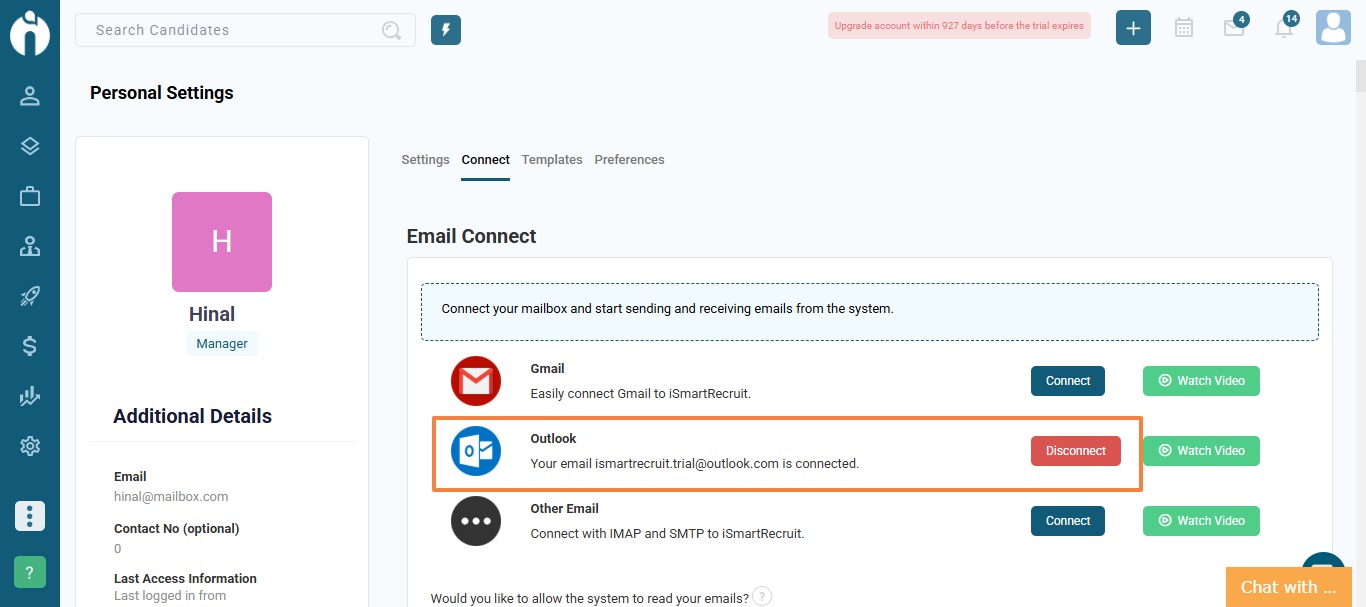Click the Last Access Information label
This screenshot has height=607, width=1366.
point(185,578)
